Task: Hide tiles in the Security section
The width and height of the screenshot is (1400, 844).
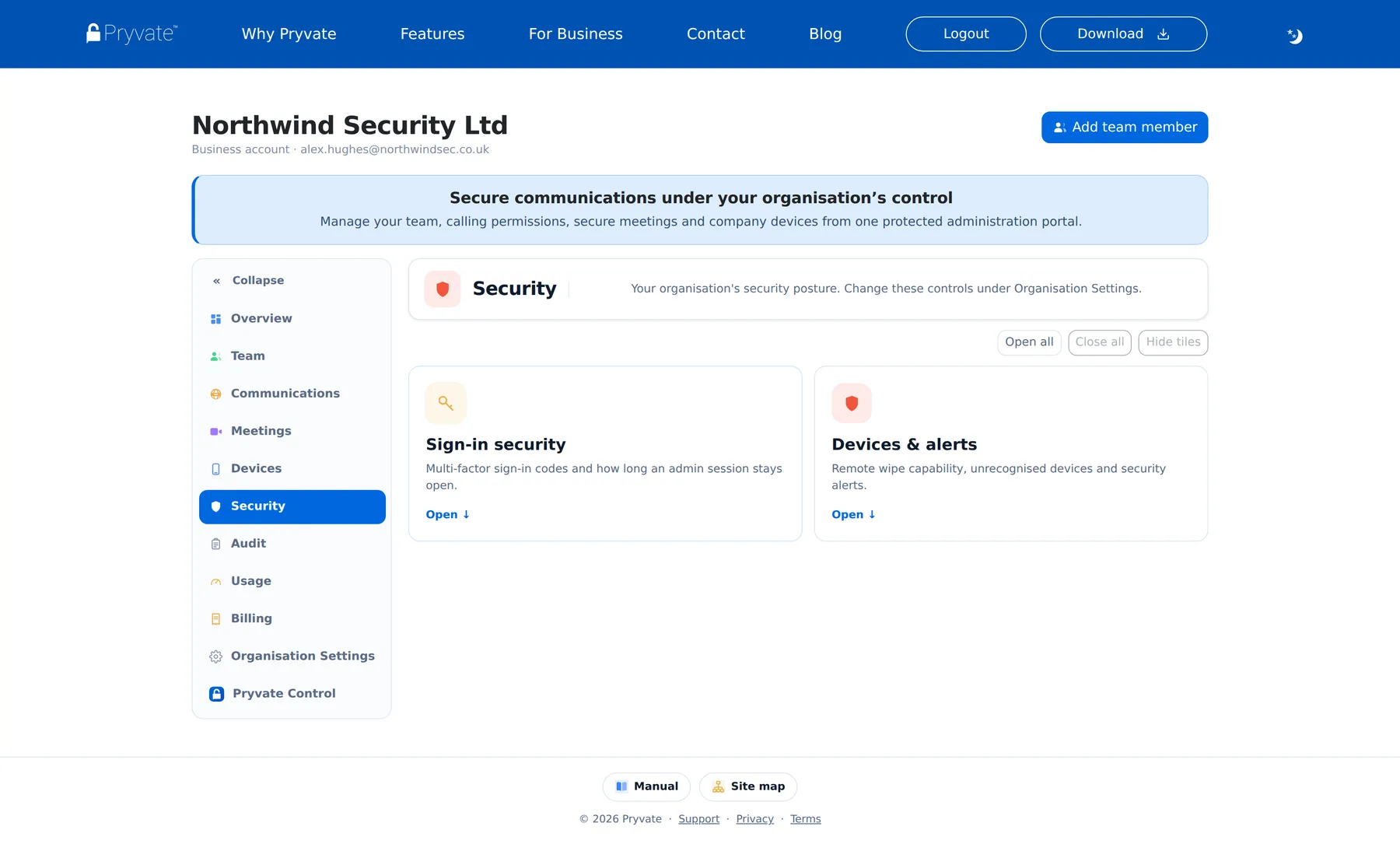Action: 1173,342
